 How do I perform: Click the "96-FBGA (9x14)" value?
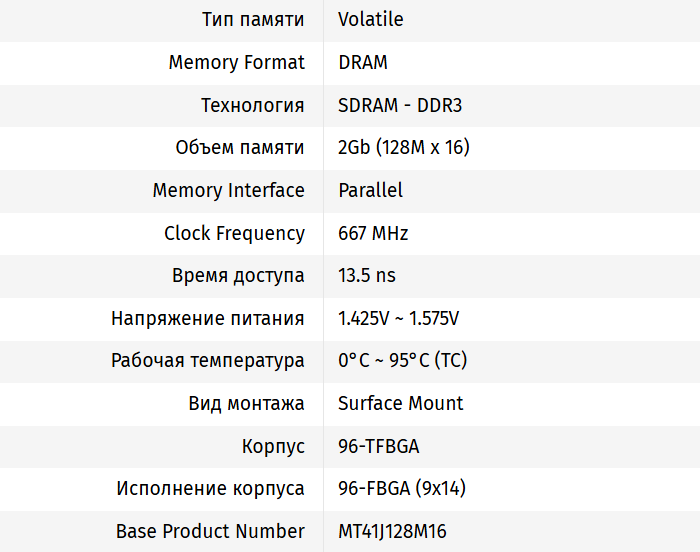402,489
